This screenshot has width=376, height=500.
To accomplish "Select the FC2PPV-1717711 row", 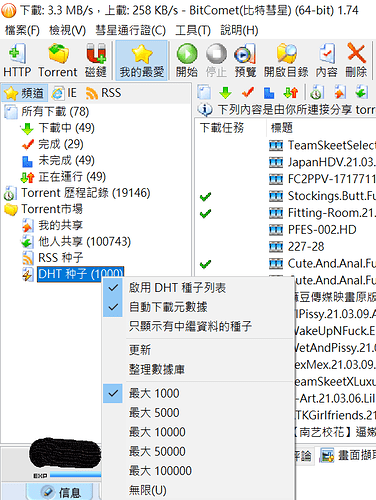I will (286, 179).
